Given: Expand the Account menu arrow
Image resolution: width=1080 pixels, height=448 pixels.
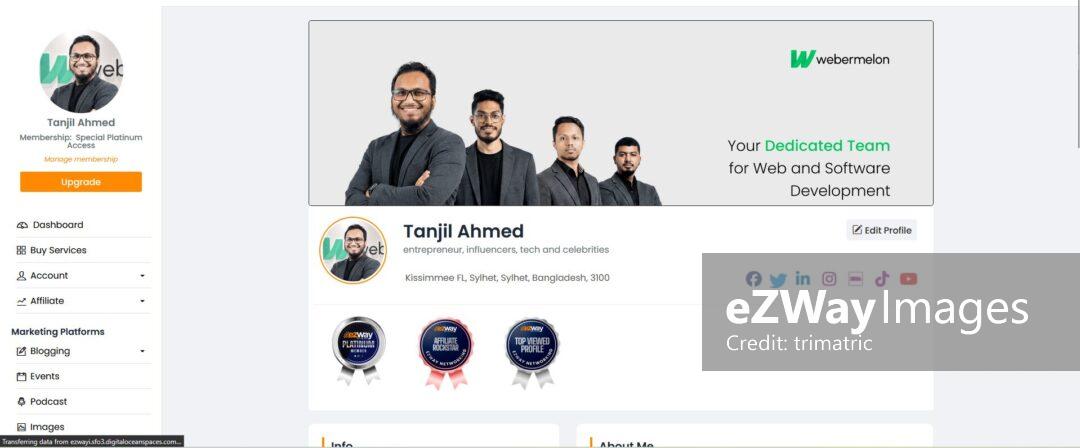Looking at the screenshot, I should (x=143, y=276).
